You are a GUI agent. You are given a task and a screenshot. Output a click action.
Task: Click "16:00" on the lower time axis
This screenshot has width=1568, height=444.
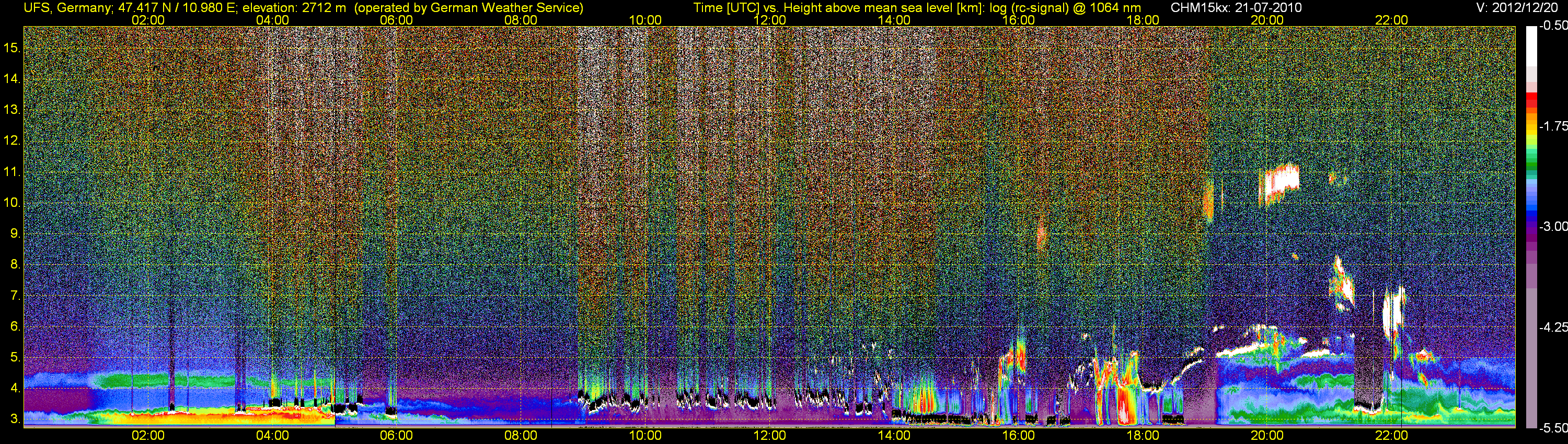tap(1018, 436)
